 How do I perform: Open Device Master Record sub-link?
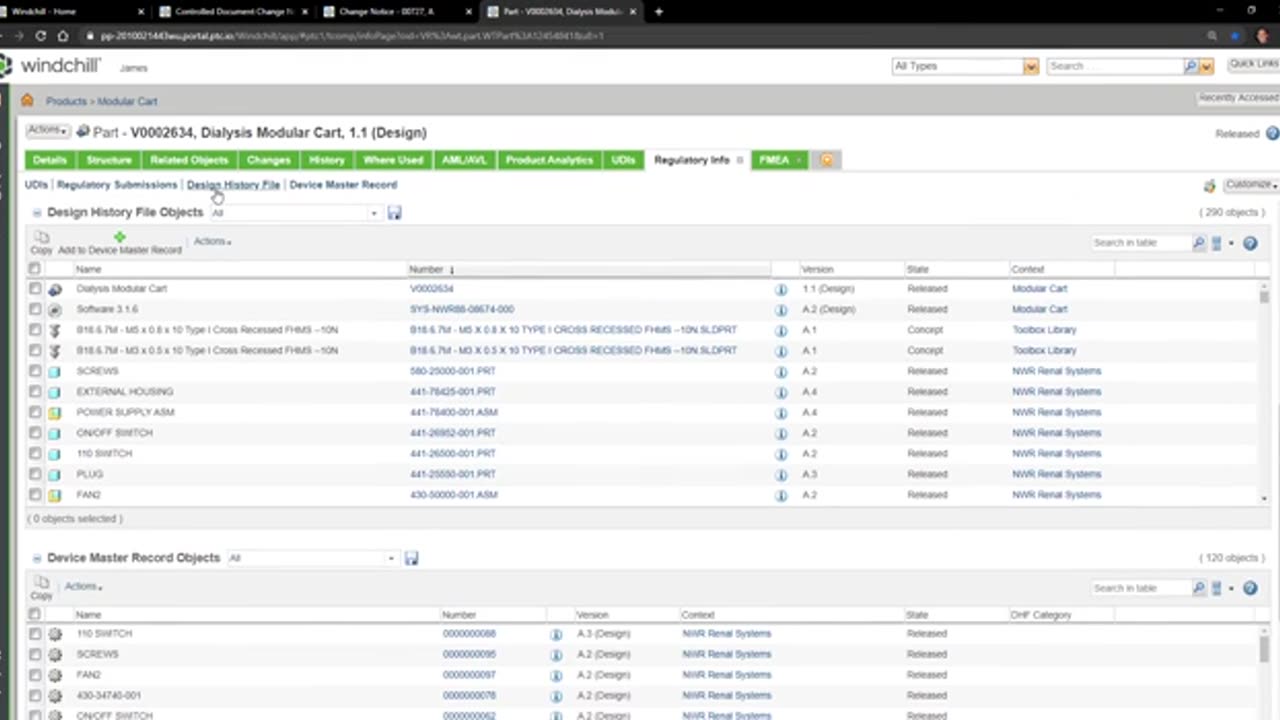[x=343, y=185]
